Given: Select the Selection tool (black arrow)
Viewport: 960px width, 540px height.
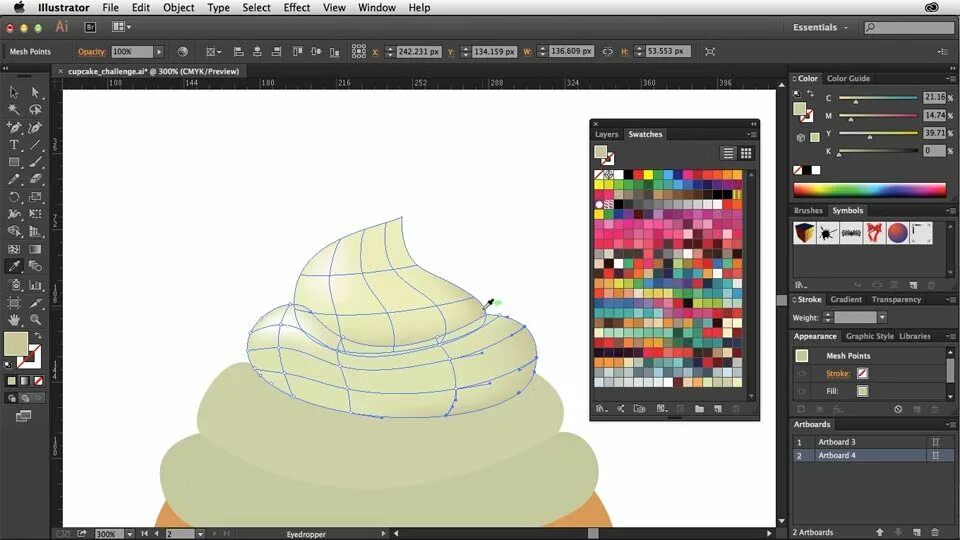Looking at the screenshot, I should [13, 92].
